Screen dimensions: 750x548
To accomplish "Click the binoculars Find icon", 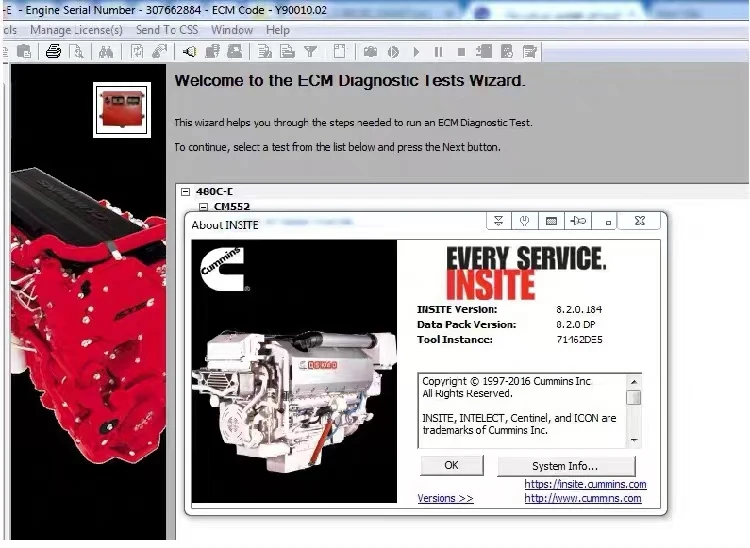I will pyautogui.click(x=106, y=51).
